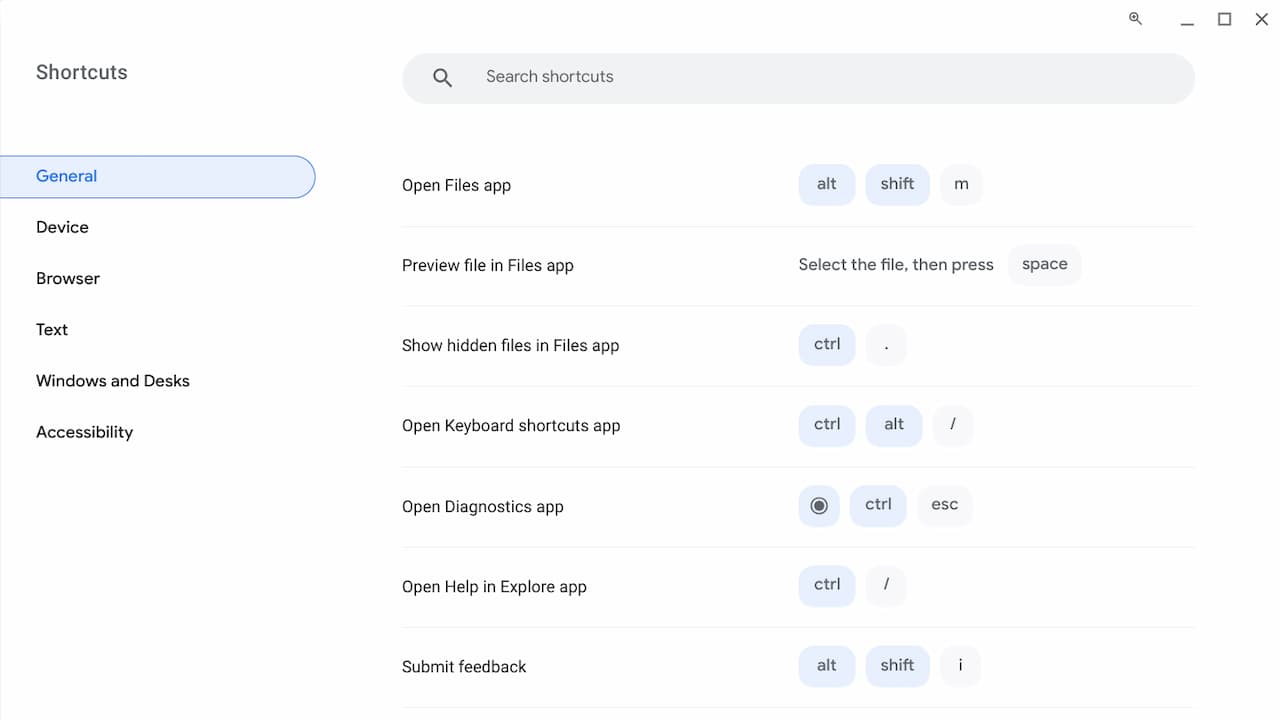Click alt key in Open Files app row
1280x720 pixels.
[x=827, y=184]
